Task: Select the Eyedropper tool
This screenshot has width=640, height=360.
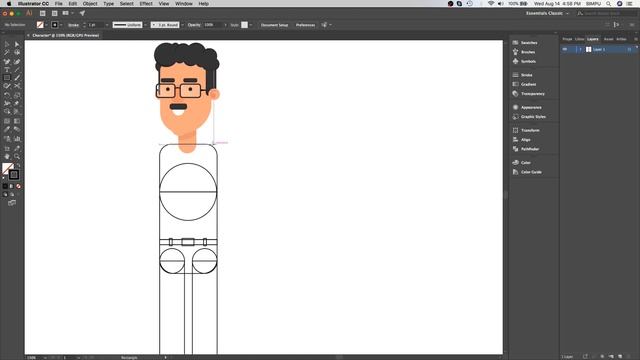Action: pyautogui.click(x=7, y=129)
